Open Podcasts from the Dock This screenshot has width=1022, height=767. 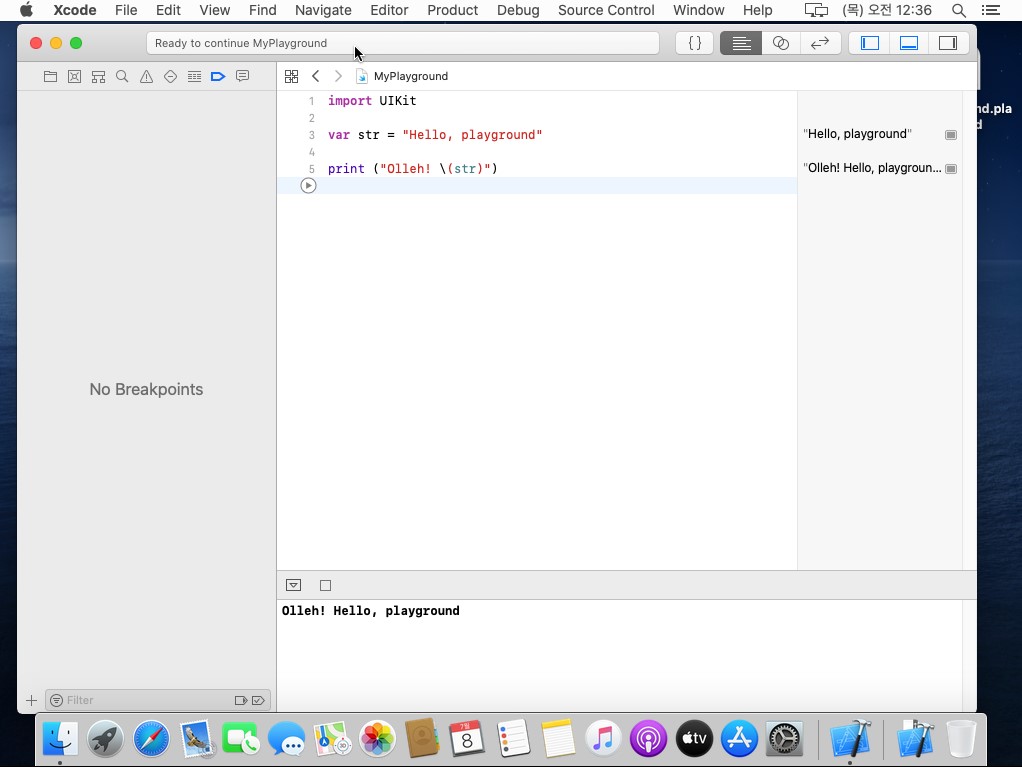(x=648, y=738)
